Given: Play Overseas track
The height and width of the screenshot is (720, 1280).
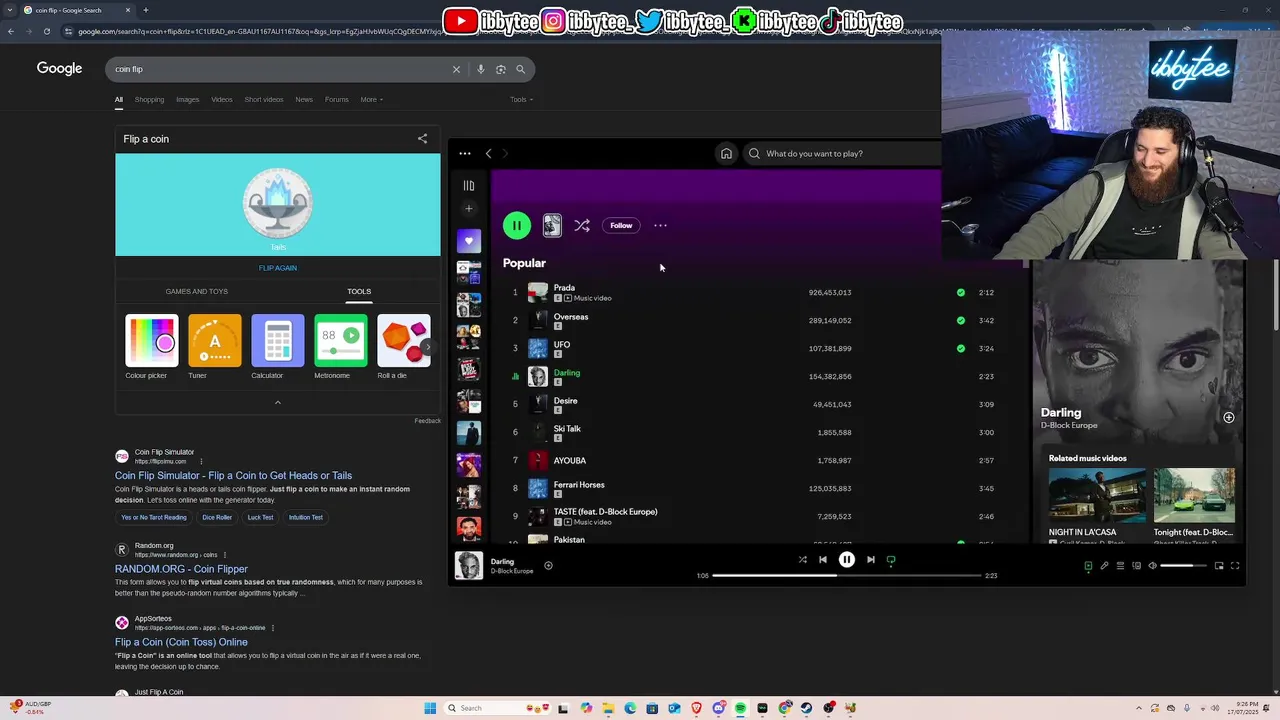Looking at the screenshot, I should tap(760, 320).
